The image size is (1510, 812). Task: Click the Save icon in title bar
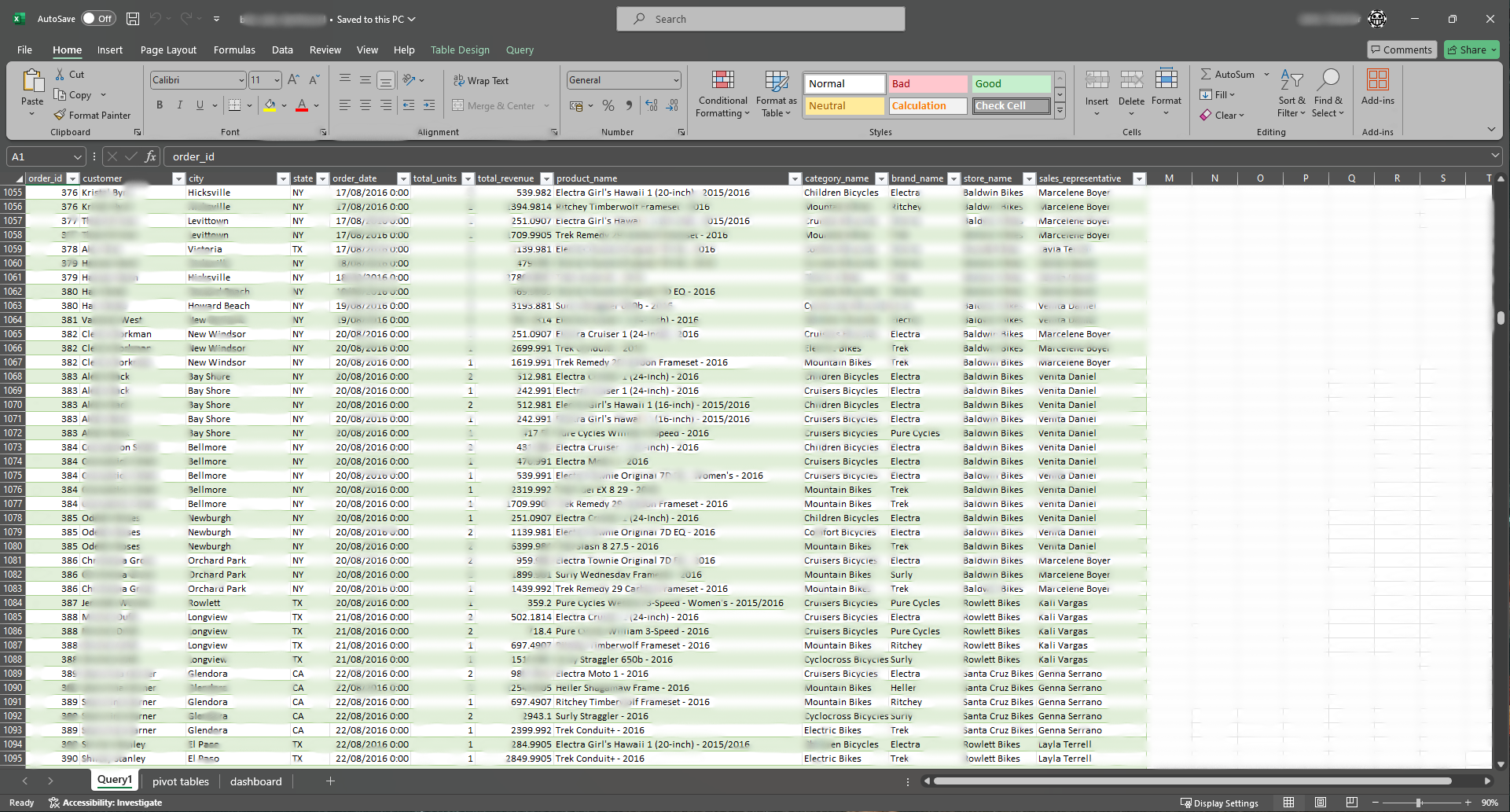(x=133, y=19)
